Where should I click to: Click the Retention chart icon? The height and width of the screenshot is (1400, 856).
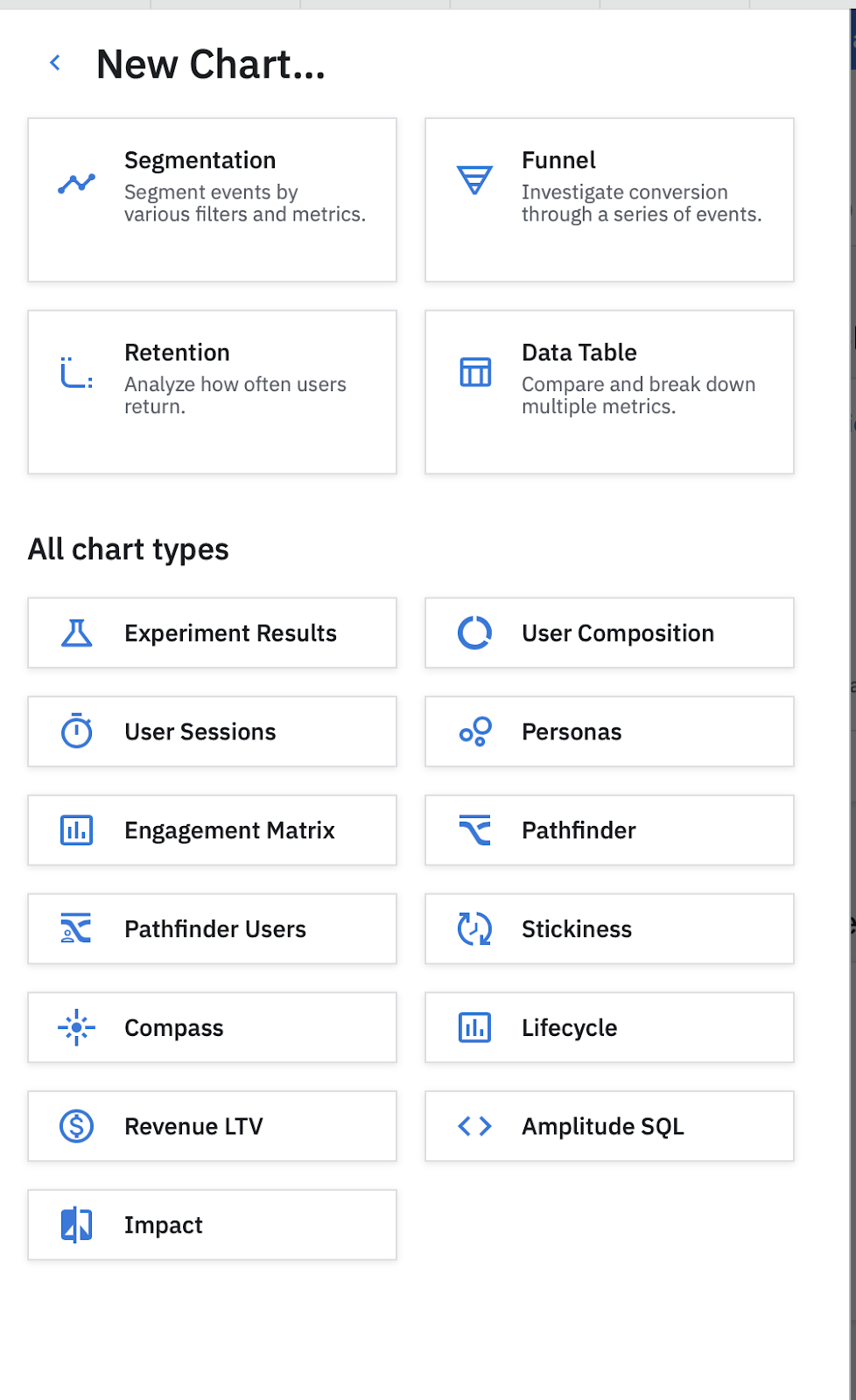coord(77,373)
